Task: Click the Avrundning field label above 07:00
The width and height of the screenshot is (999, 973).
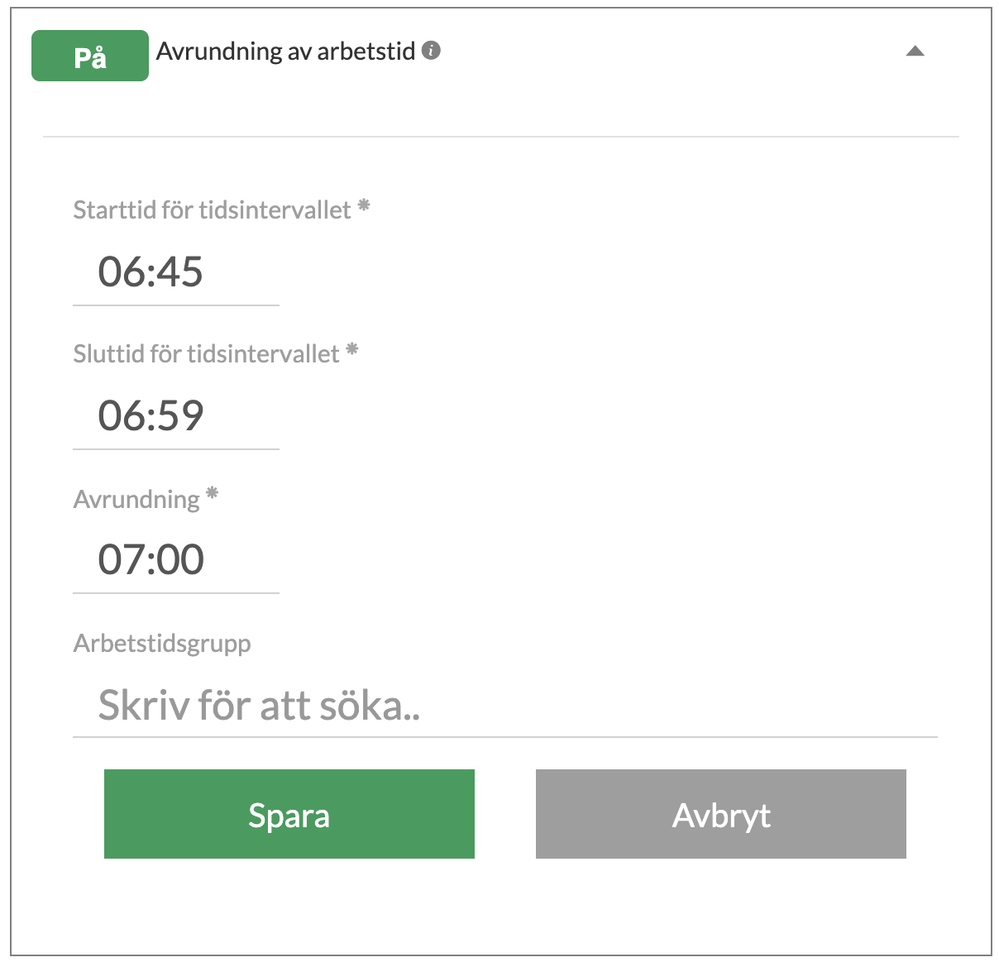Action: pyautogui.click(x=136, y=499)
